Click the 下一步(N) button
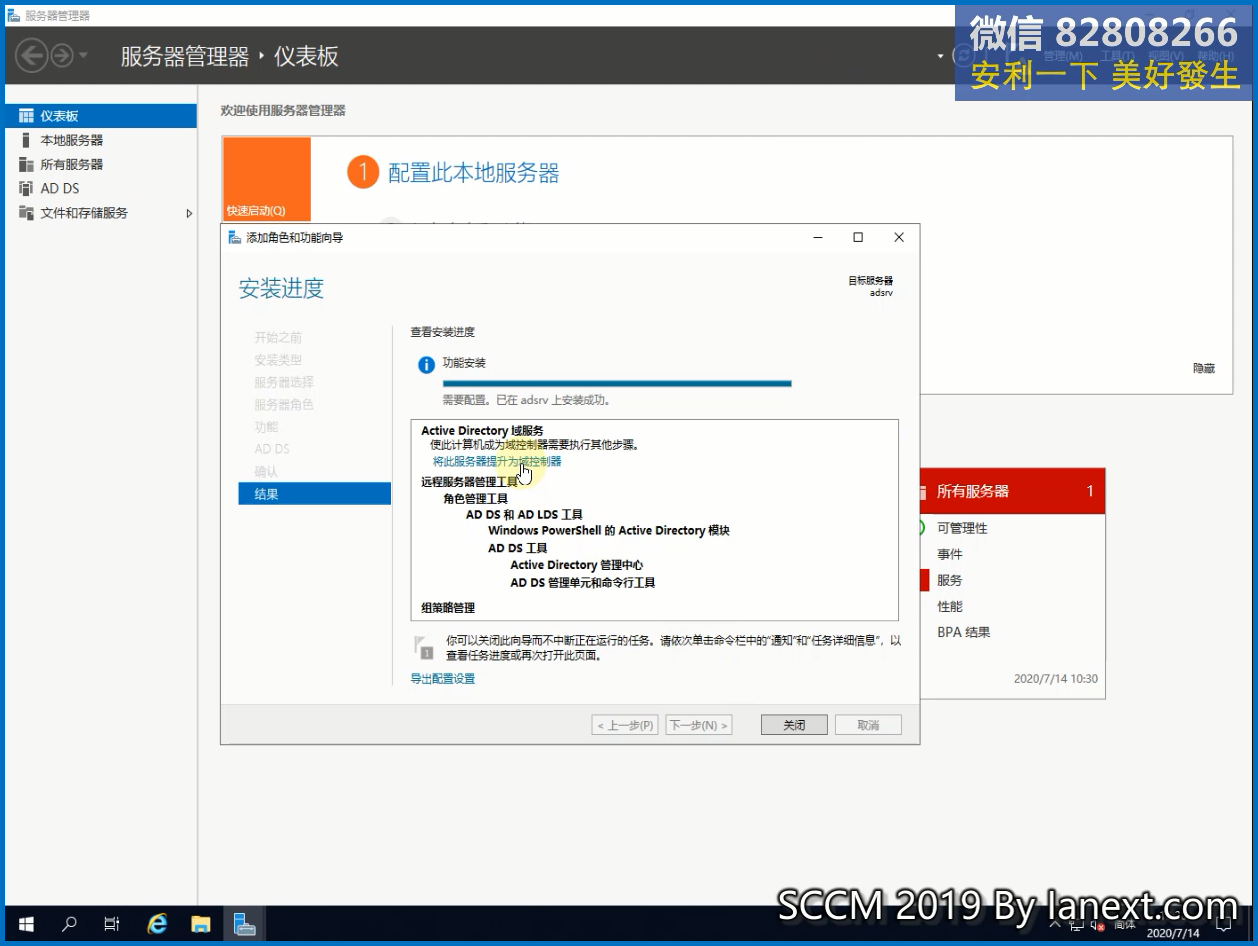Image resolution: width=1258 pixels, height=946 pixels. (x=699, y=725)
